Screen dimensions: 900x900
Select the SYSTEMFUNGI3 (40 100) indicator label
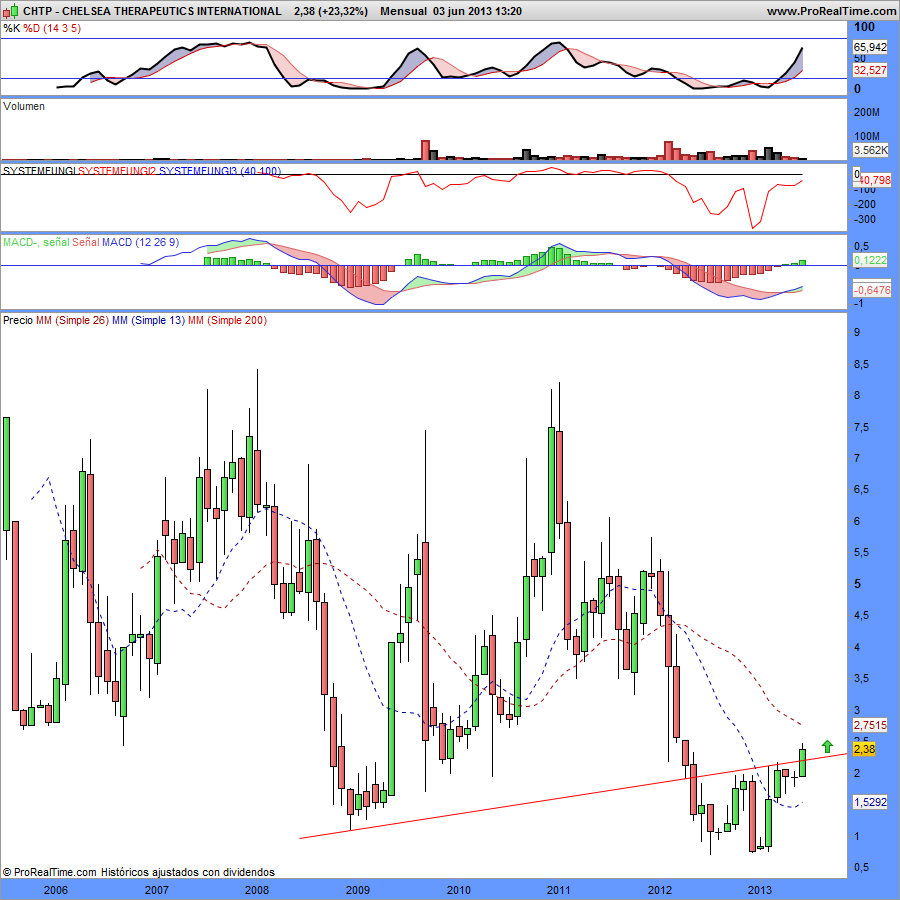pyautogui.click(x=220, y=171)
